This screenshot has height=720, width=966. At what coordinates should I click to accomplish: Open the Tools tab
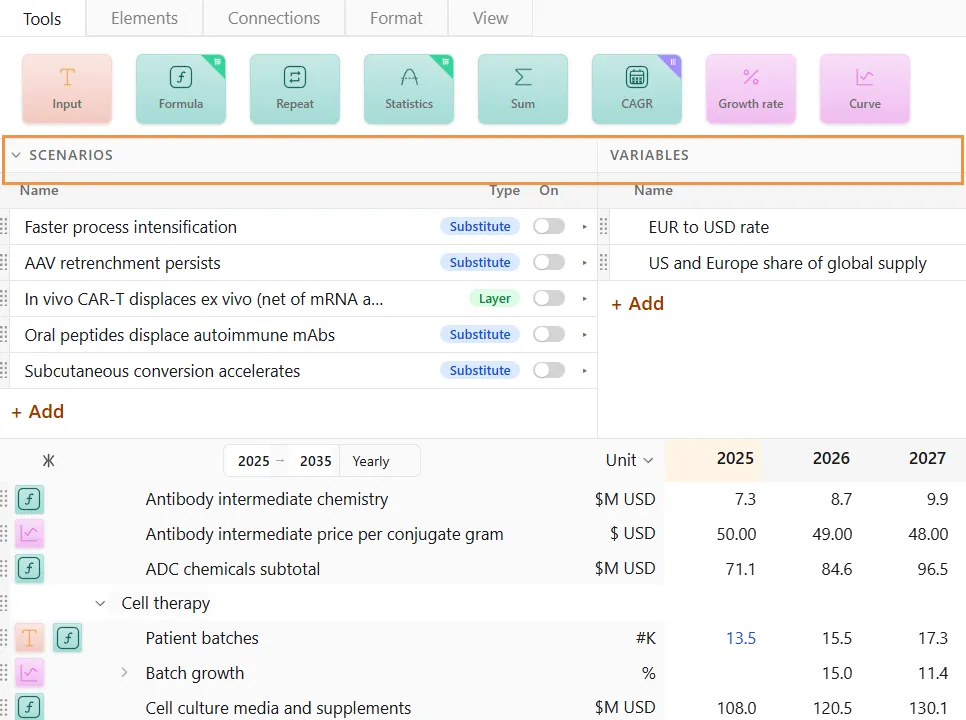(43, 18)
